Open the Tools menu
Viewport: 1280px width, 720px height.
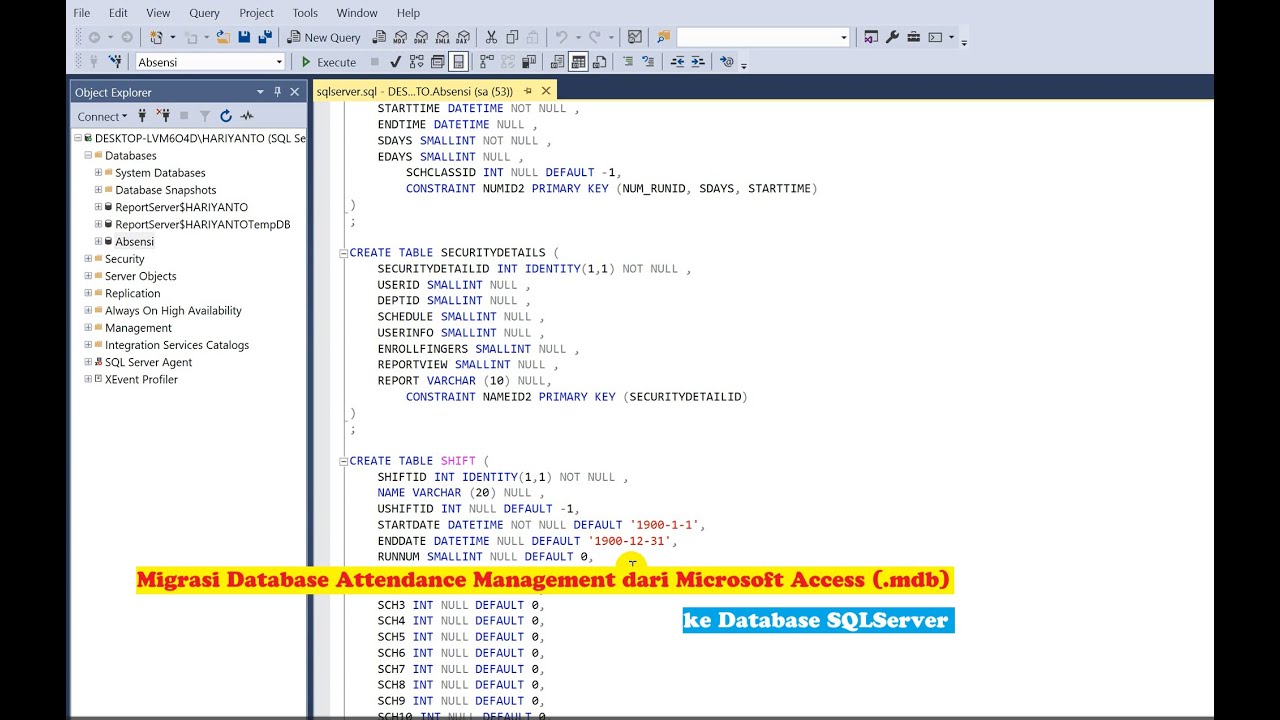coord(305,13)
